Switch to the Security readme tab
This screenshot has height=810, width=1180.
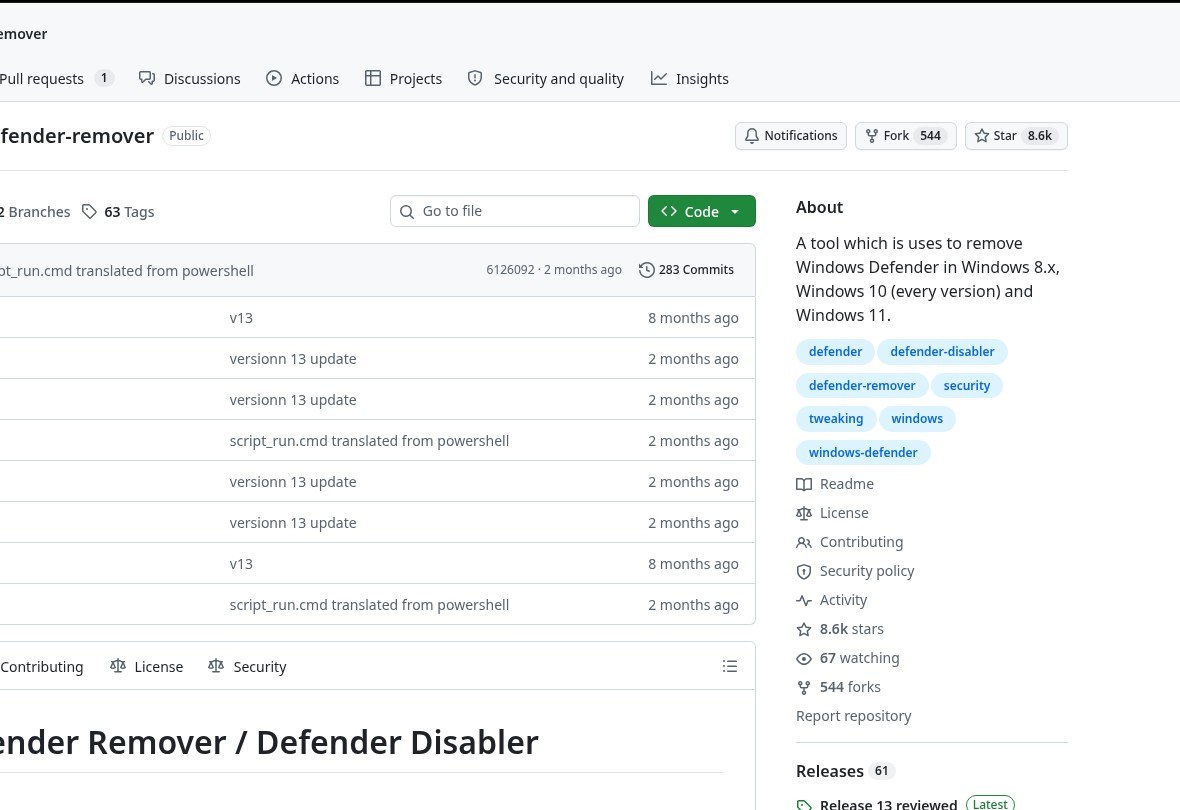point(248,666)
